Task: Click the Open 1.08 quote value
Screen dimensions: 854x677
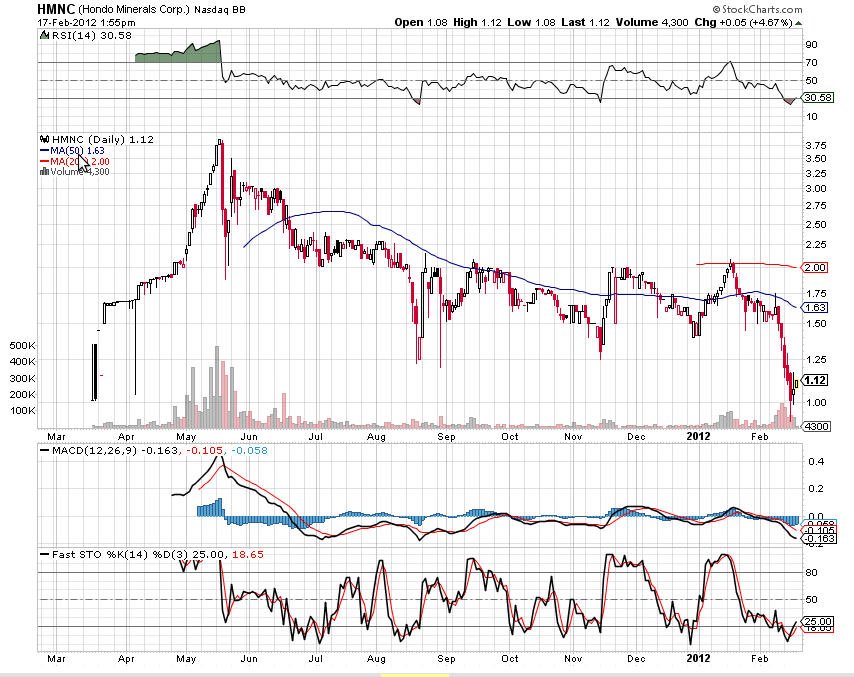Action: point(421,22)
